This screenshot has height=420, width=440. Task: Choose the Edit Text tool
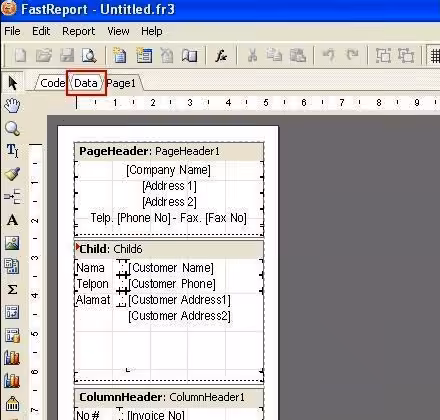12,151
